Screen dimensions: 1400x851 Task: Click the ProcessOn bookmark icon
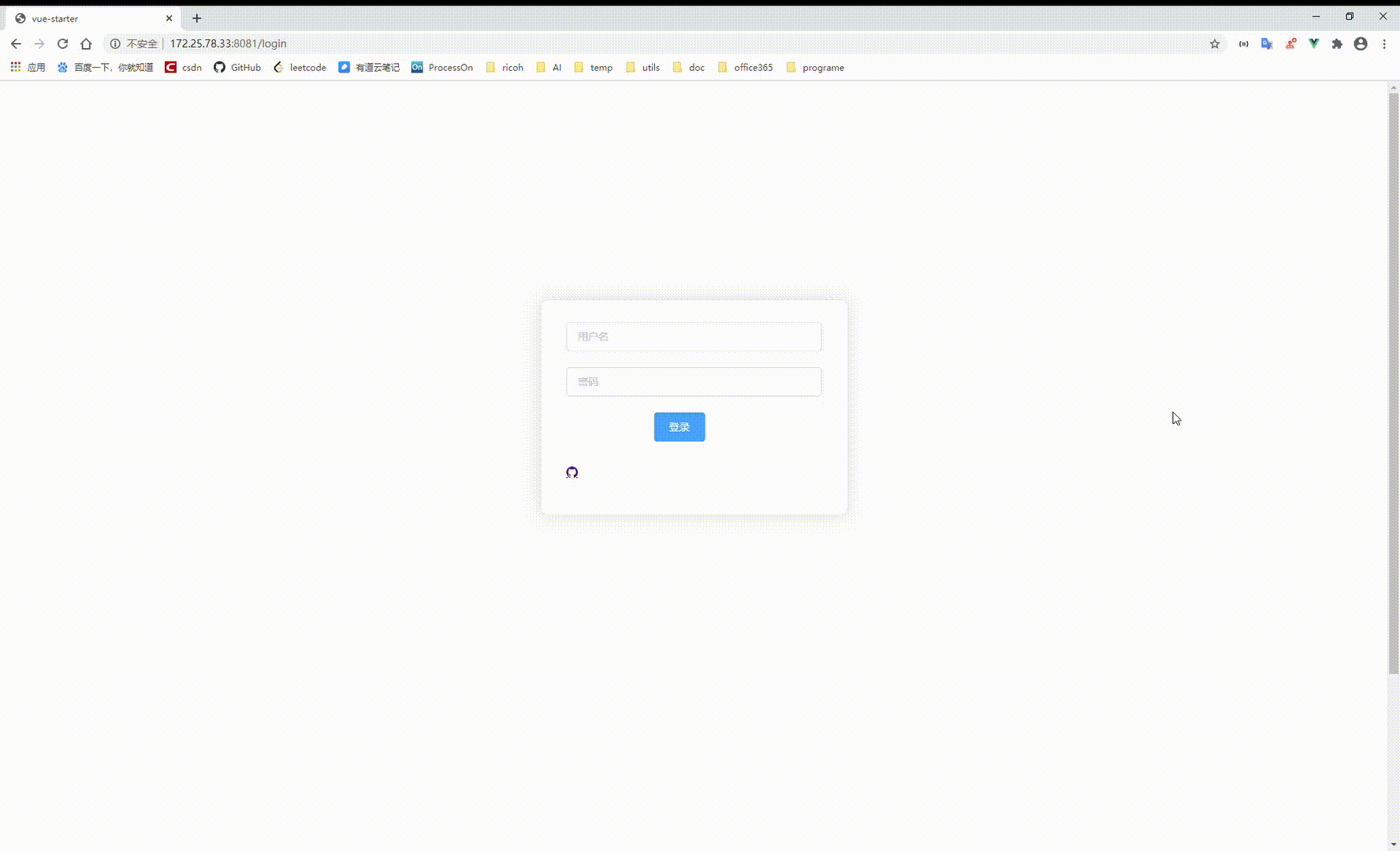point(441,67)
